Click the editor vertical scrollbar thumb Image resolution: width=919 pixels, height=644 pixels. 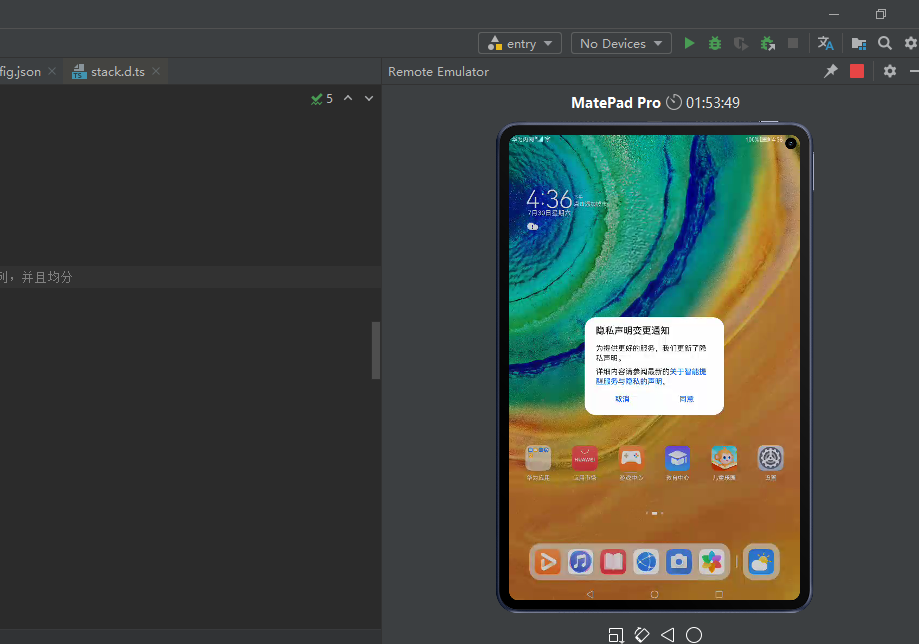point(376,350)
